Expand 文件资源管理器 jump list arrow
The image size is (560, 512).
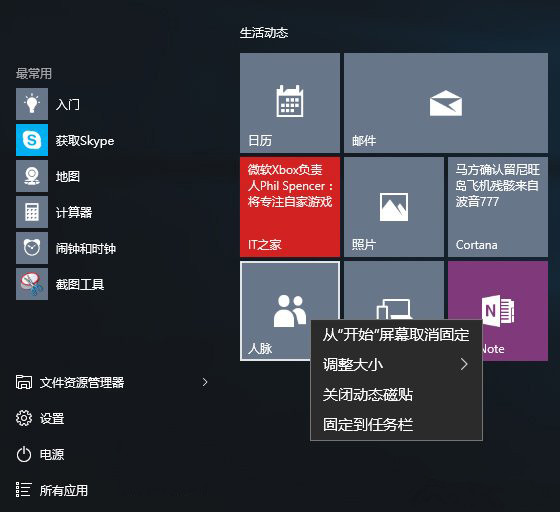point(205,382)
